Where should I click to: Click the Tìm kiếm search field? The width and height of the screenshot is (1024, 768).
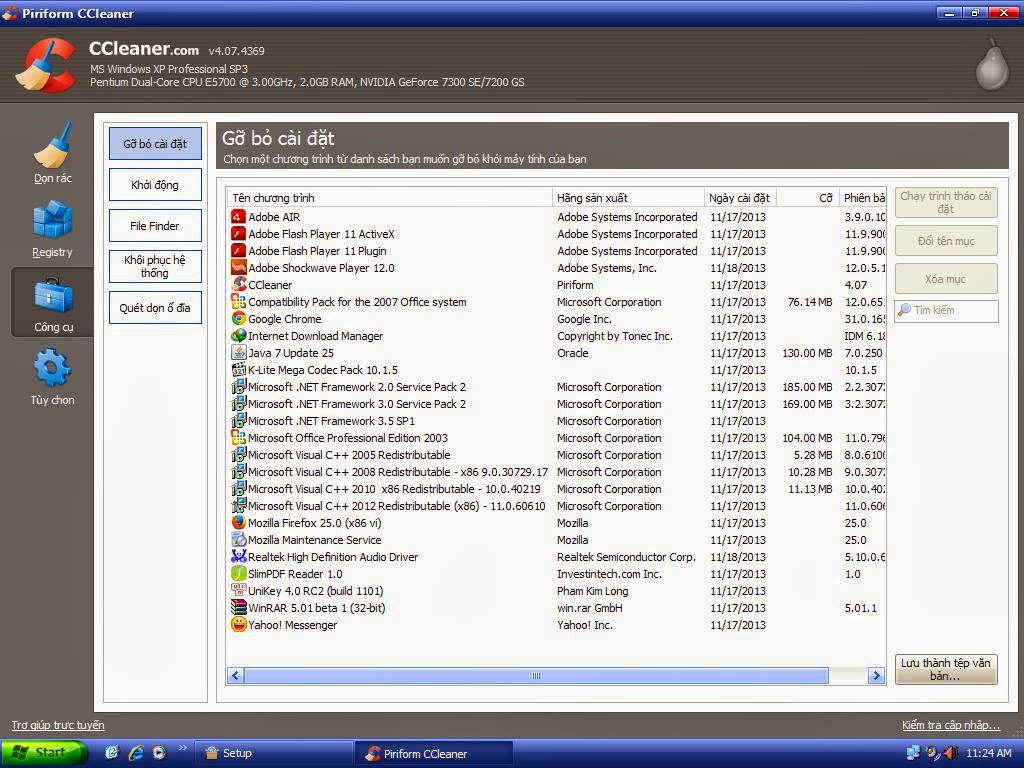point(946,311)
